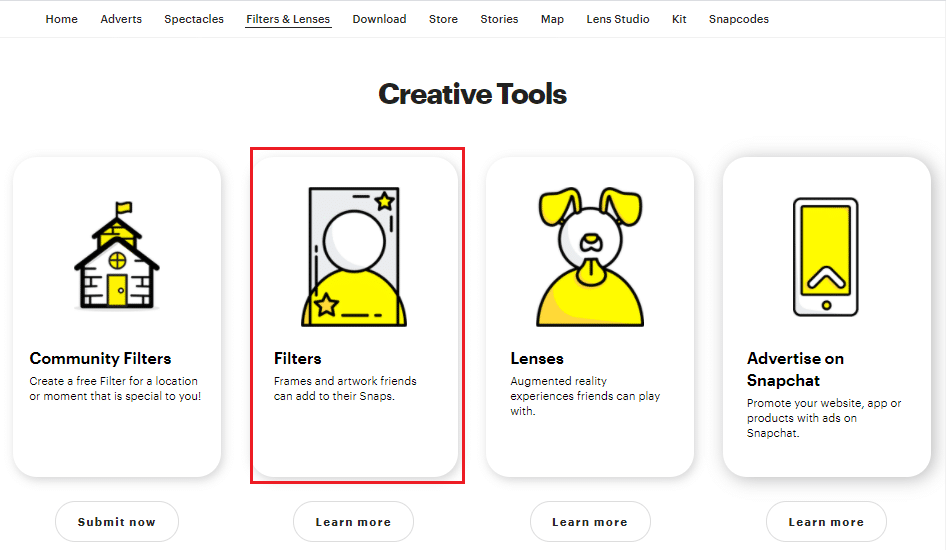Click Learn more under Lenses
This screenshot has height=550, width=946.
tap(590, 522)
